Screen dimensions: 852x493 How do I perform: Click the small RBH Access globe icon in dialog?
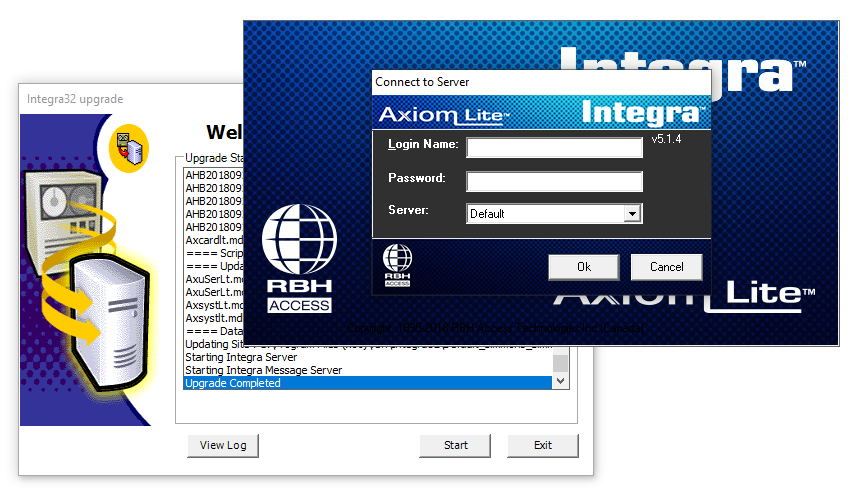[x=397, y=265]
